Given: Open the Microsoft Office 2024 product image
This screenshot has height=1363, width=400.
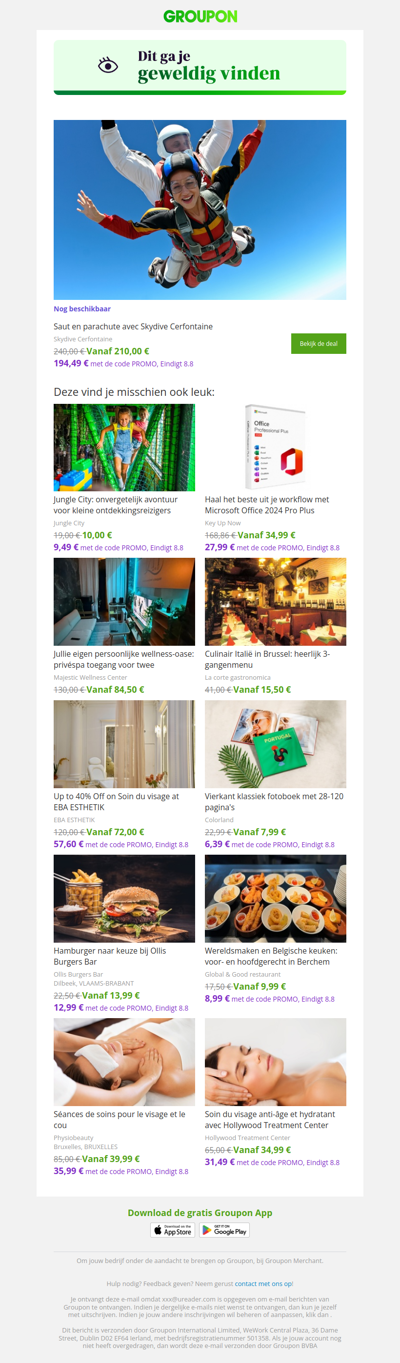Looking at the screenshot, I should click(x=276, y=447).
